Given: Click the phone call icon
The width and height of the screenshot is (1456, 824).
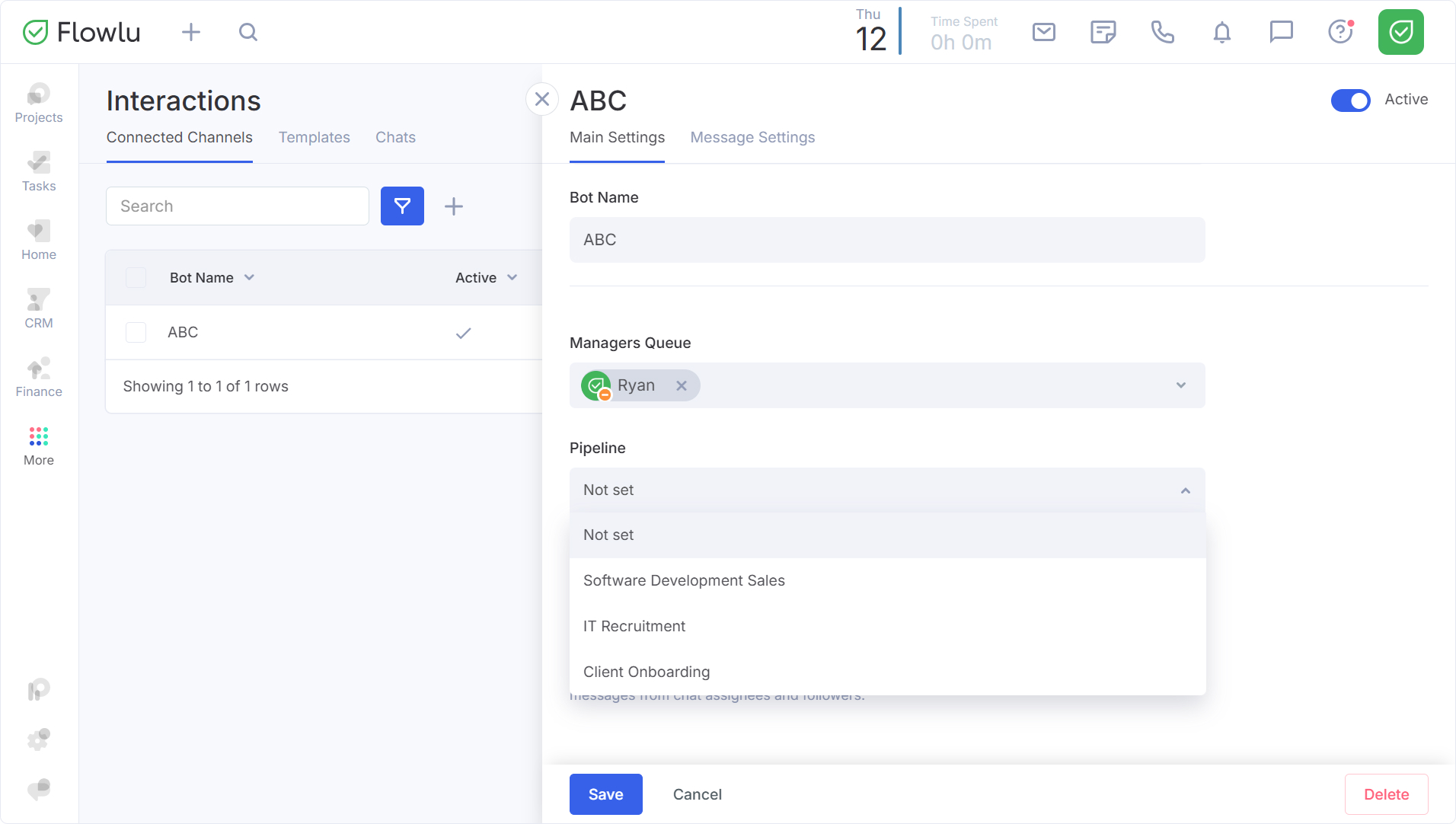Looking at the screenshot, I should pos(1162,32).
